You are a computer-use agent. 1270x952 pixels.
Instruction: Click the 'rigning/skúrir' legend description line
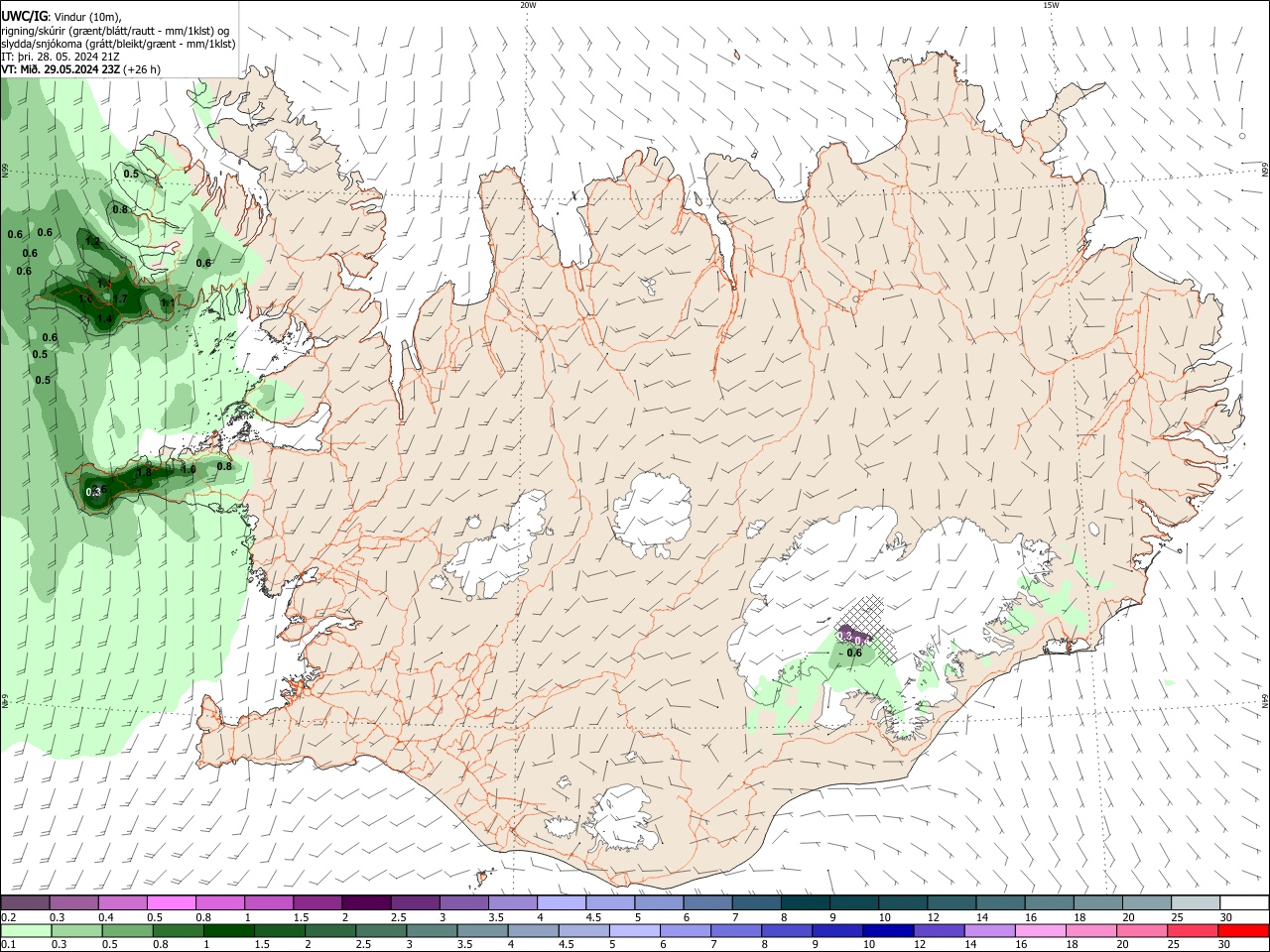114,31
